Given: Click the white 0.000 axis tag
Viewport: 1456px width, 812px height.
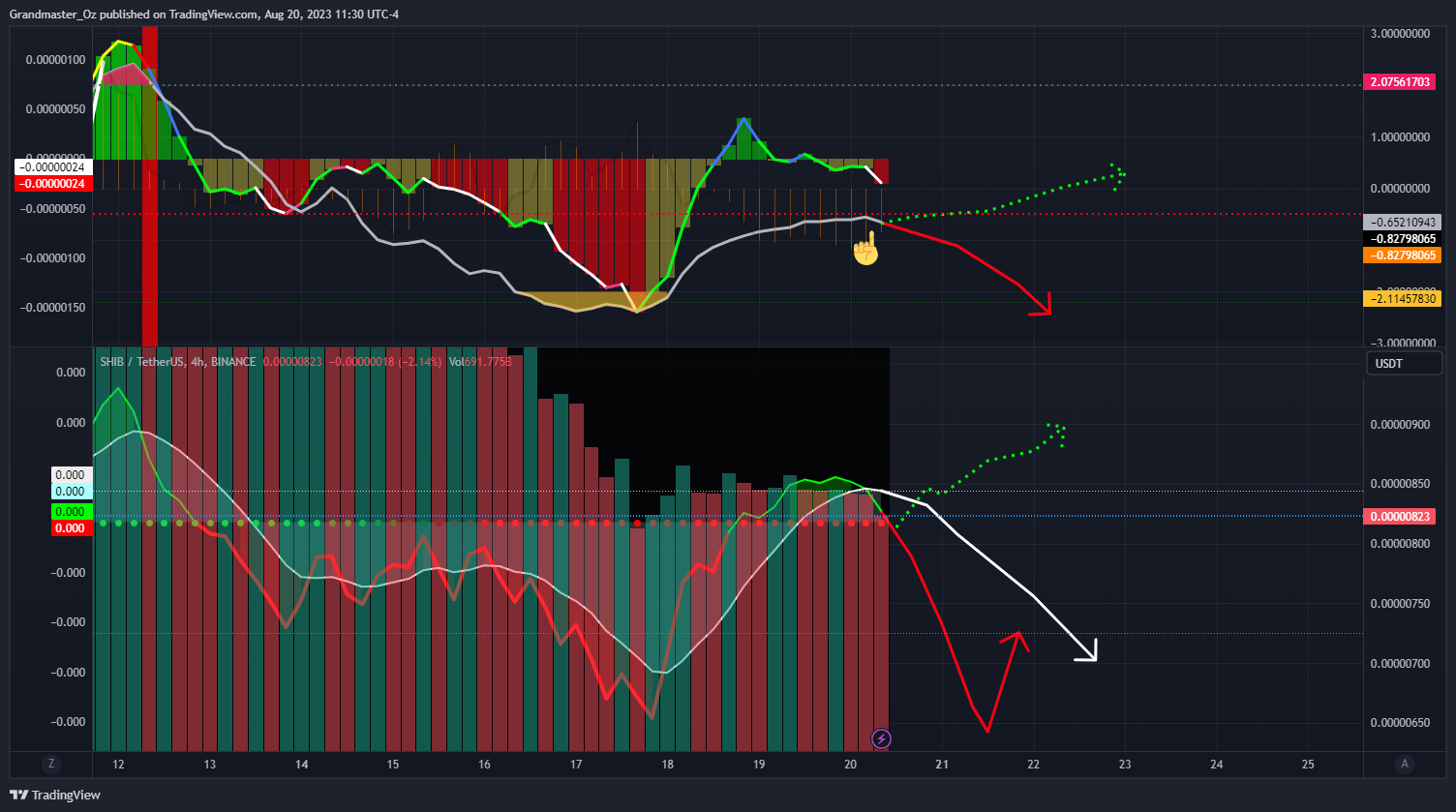Looking at the screenshot, I should coord(71,475).
